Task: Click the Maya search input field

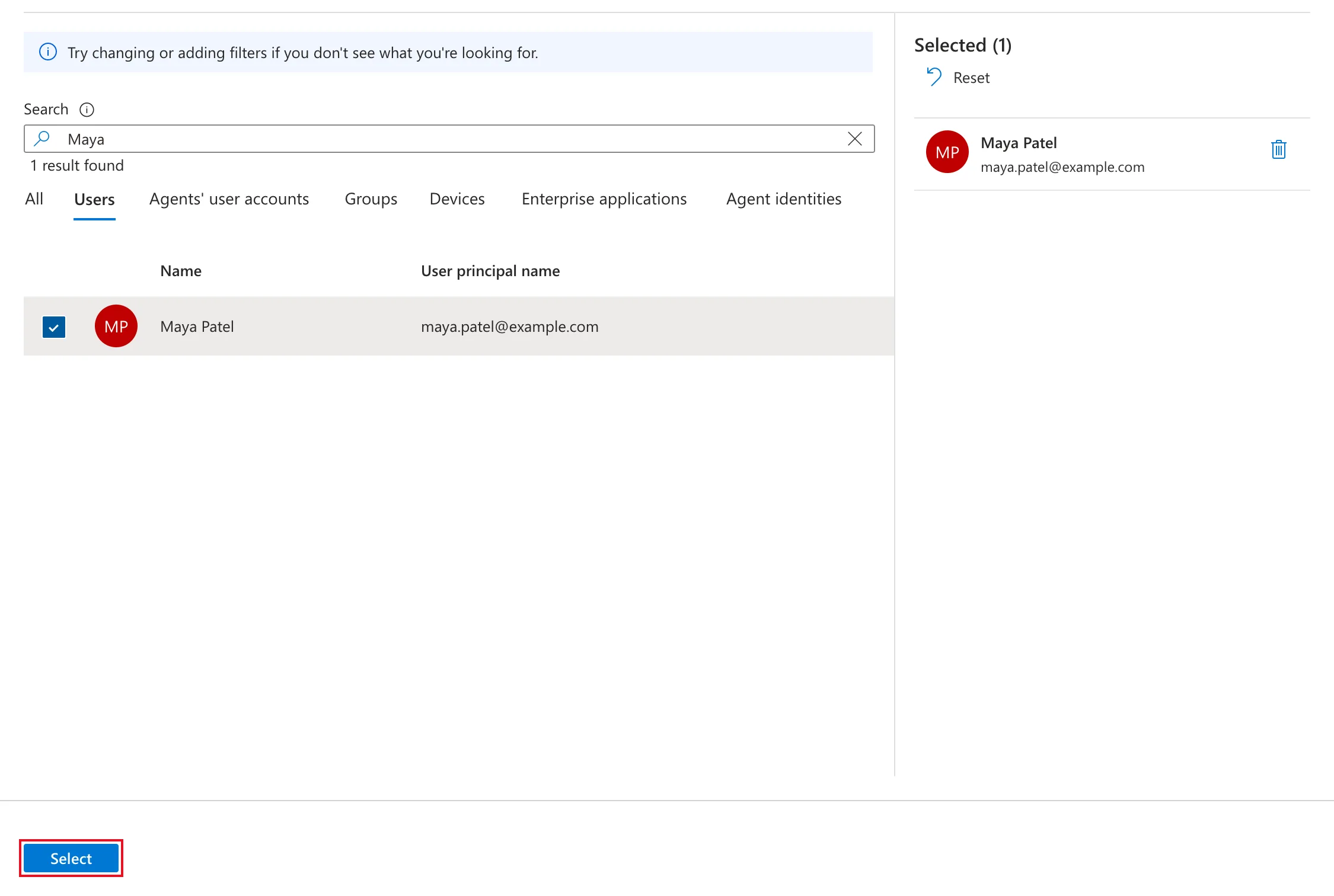Action: click(449, 139)
